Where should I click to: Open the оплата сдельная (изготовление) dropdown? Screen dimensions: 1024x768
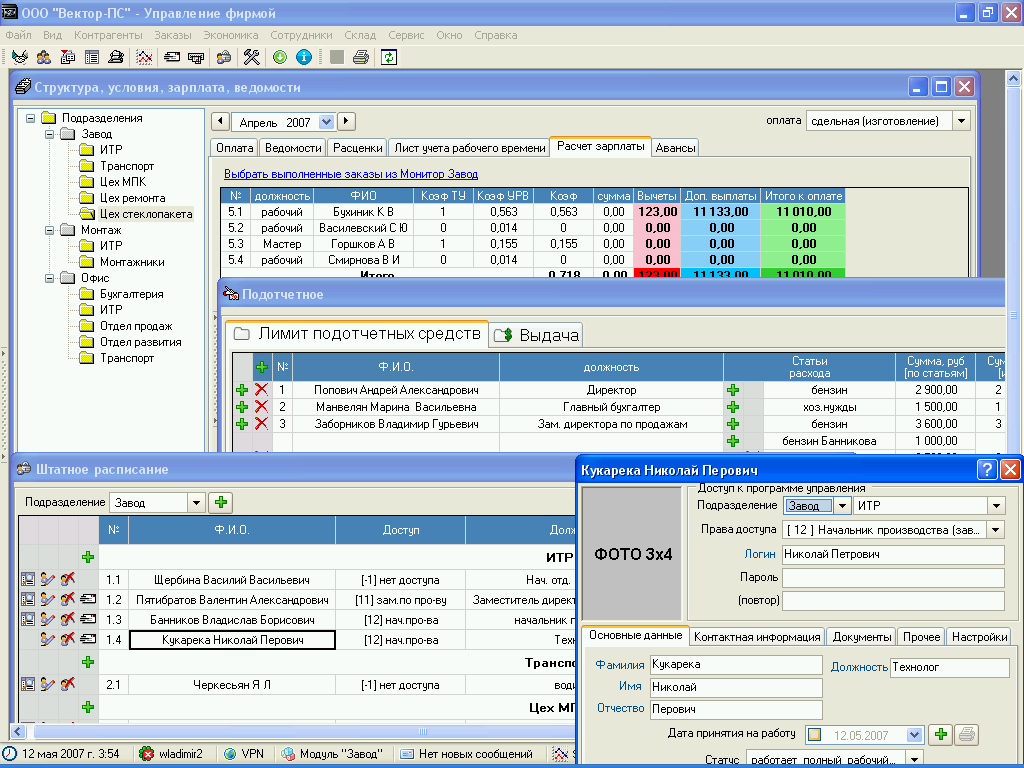pyautogui.click(x=961, y=121)
